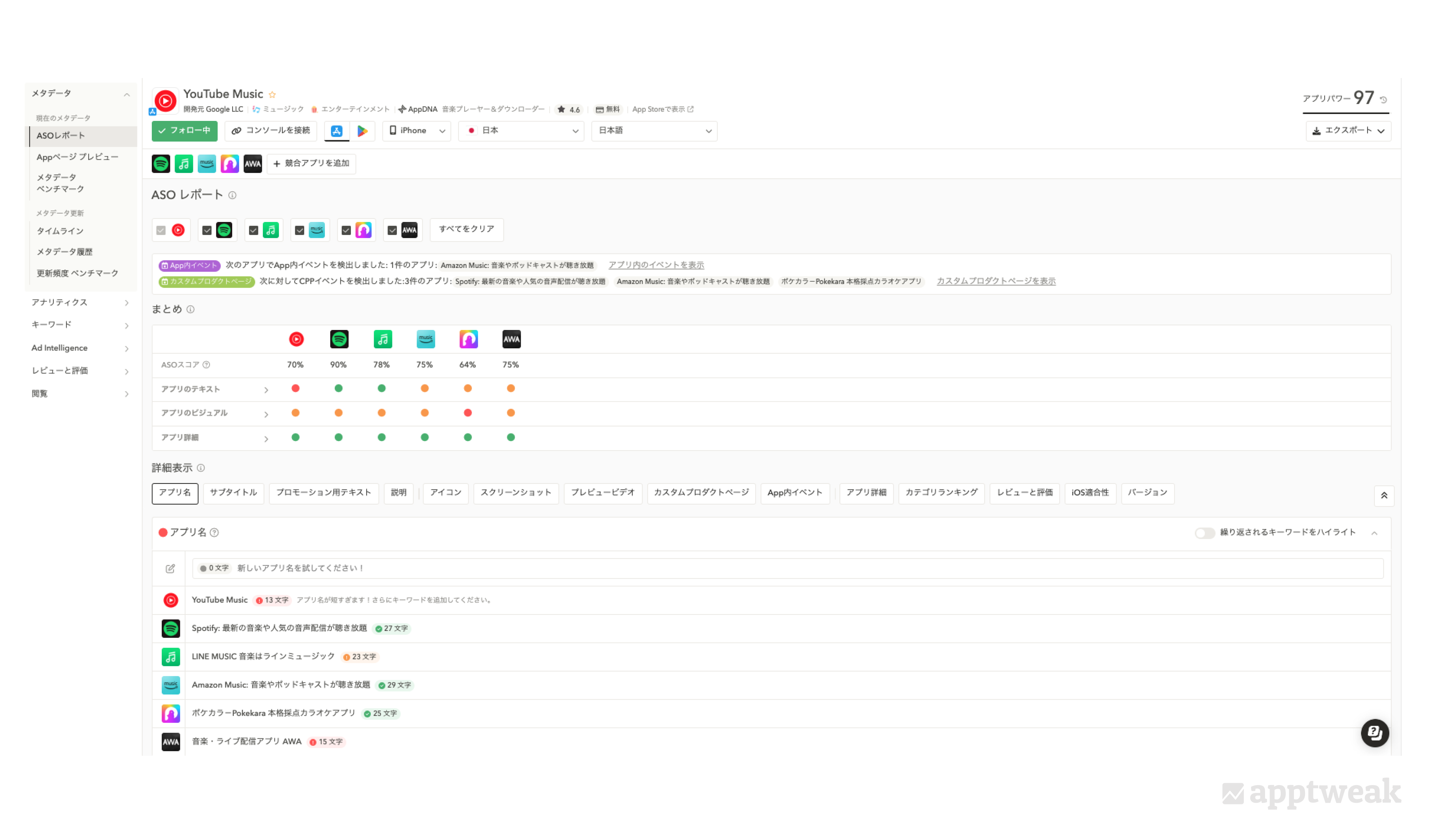Open the Amazon Music competitor icon under the header

(206, 164)
